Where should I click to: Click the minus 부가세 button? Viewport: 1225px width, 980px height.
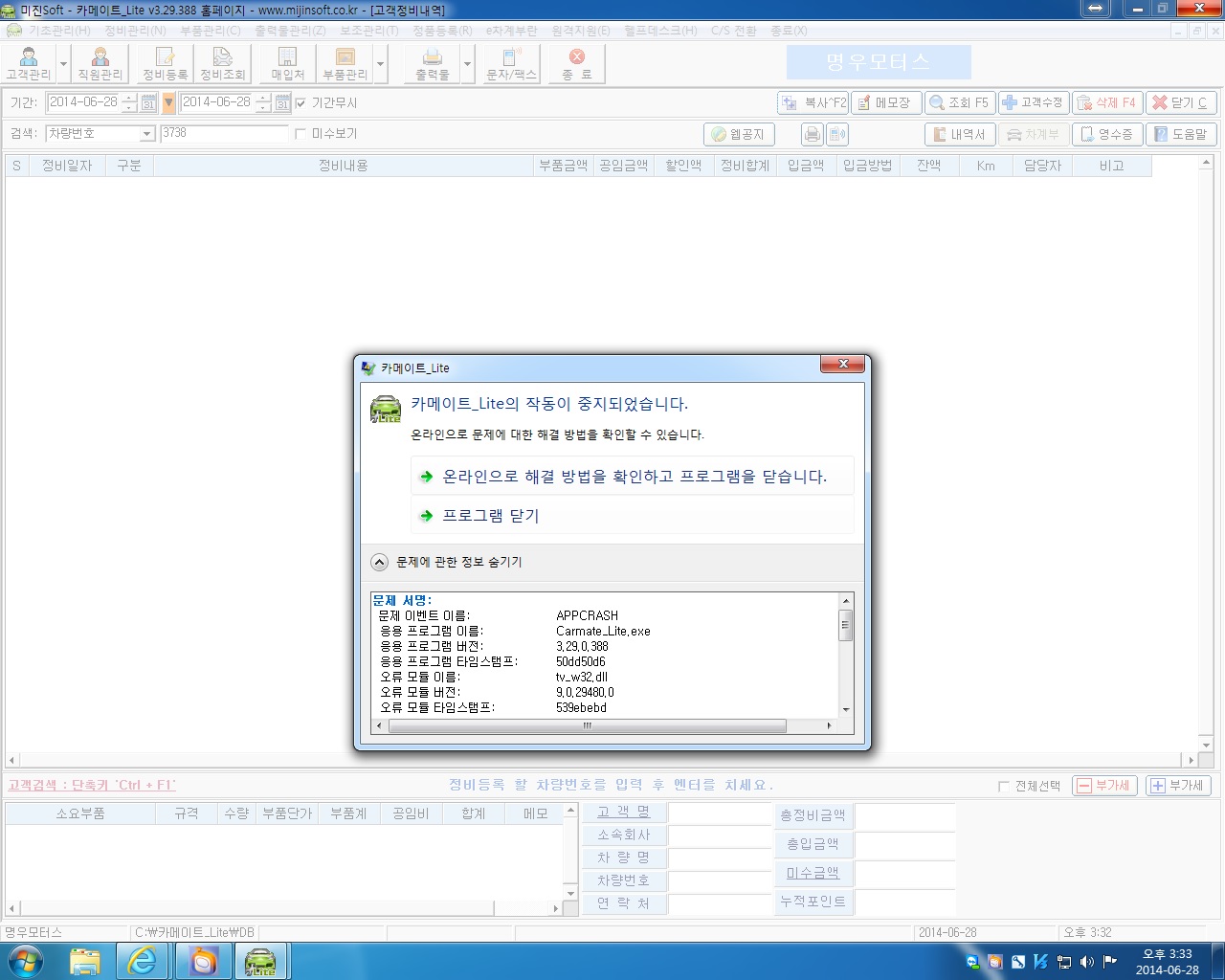[x=1104, y=786]
